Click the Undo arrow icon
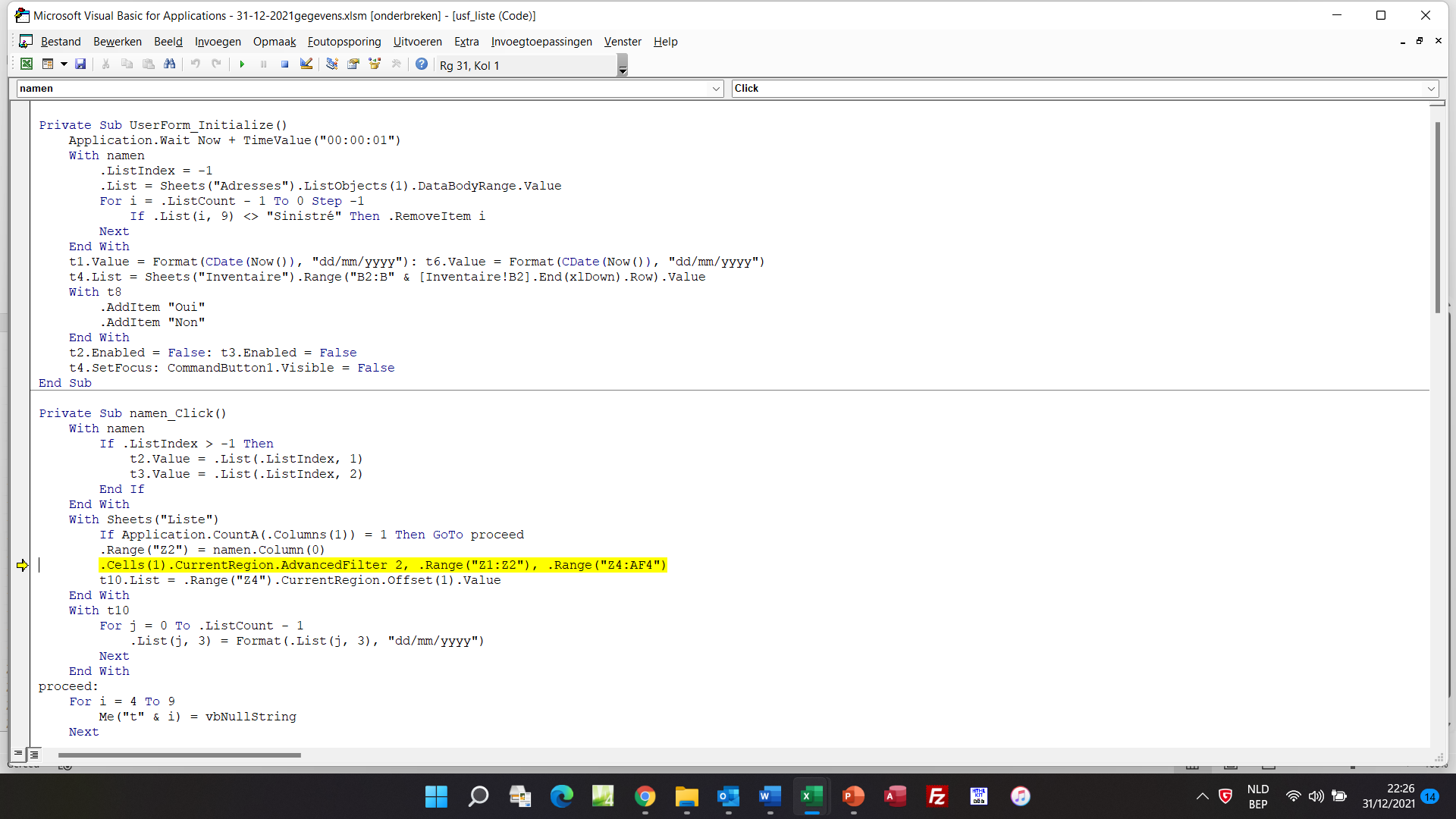Viewport: 1456px width, 819px height. [196, 64]
